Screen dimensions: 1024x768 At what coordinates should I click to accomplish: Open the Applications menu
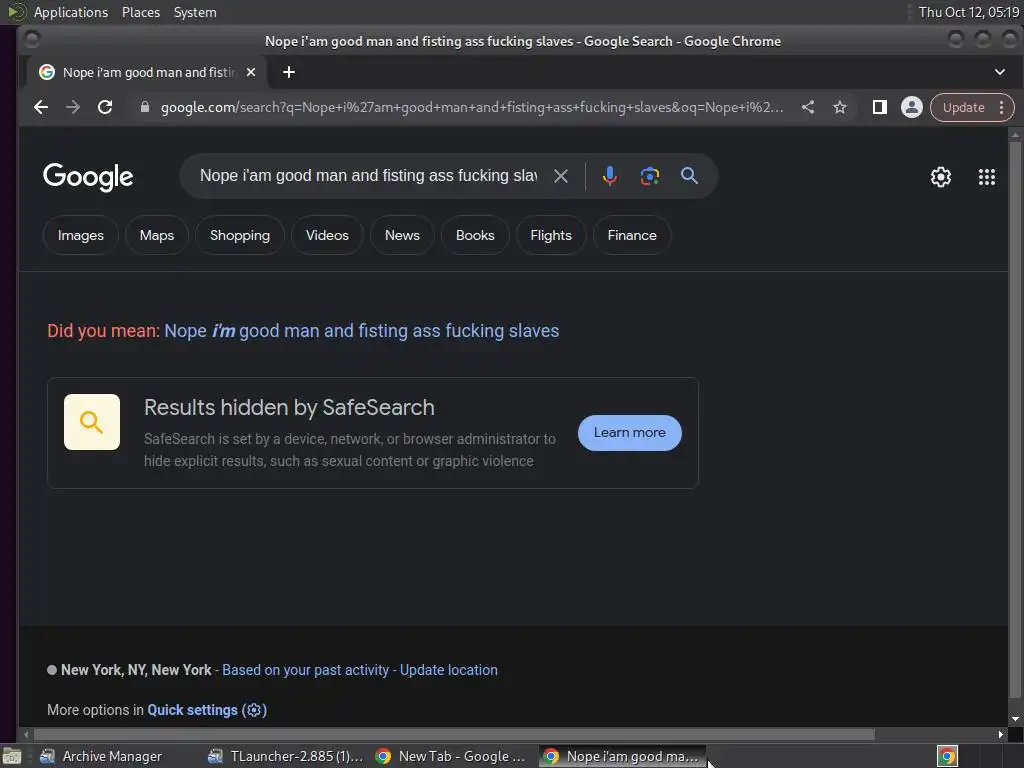(x=71, y=12)
